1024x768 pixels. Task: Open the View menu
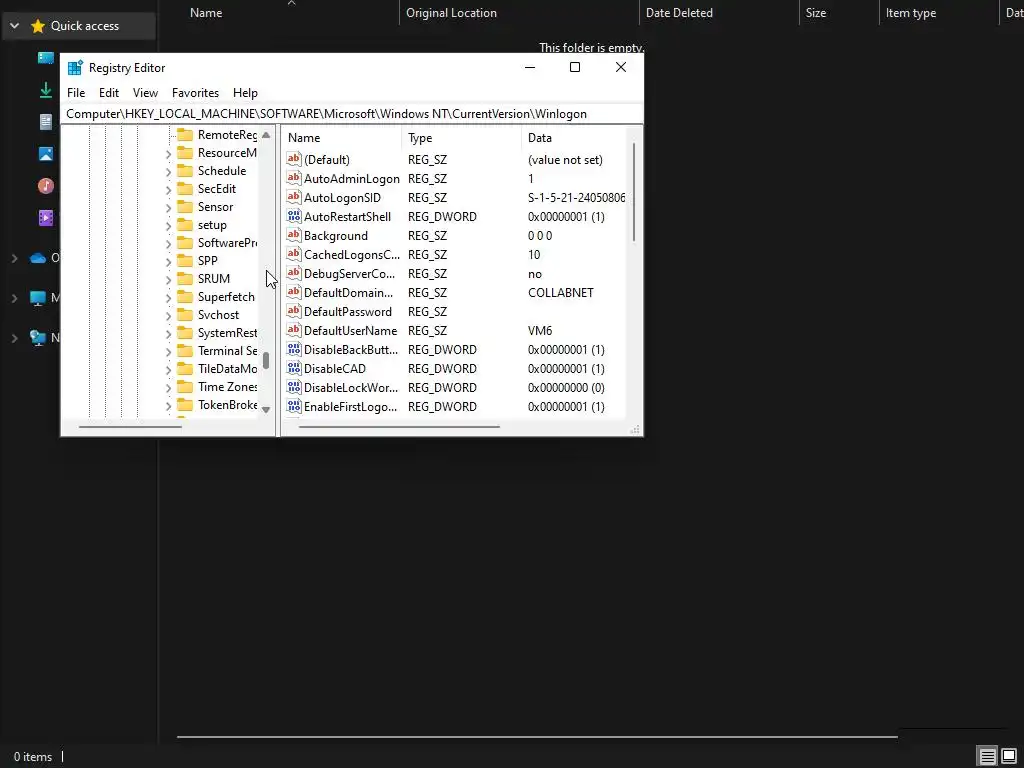click(145, 93)
